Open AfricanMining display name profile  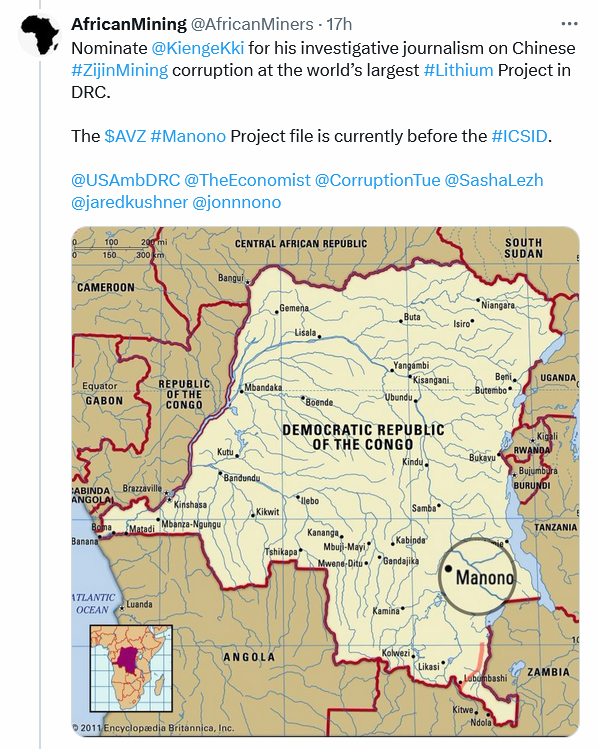[128, 24]
